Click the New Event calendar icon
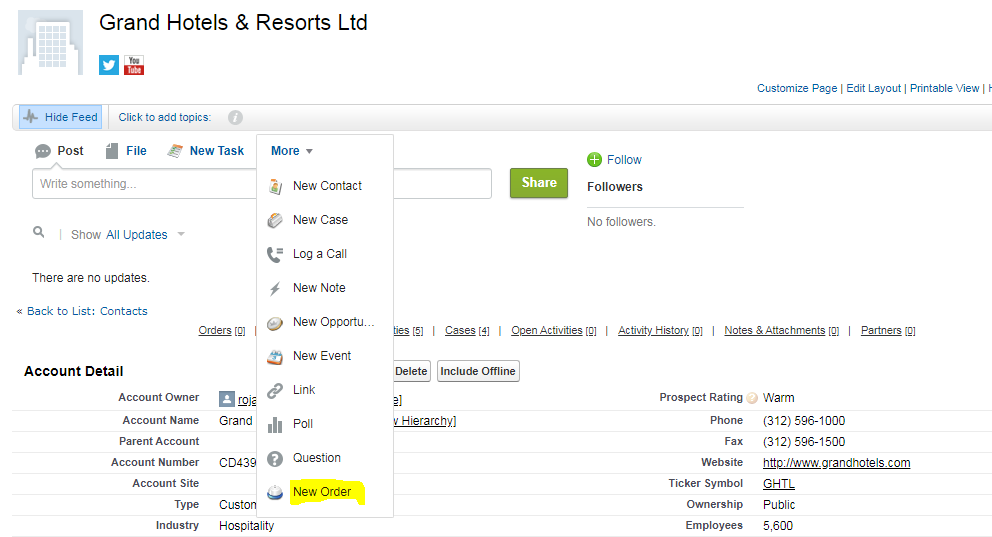 (x=275, y=357)
